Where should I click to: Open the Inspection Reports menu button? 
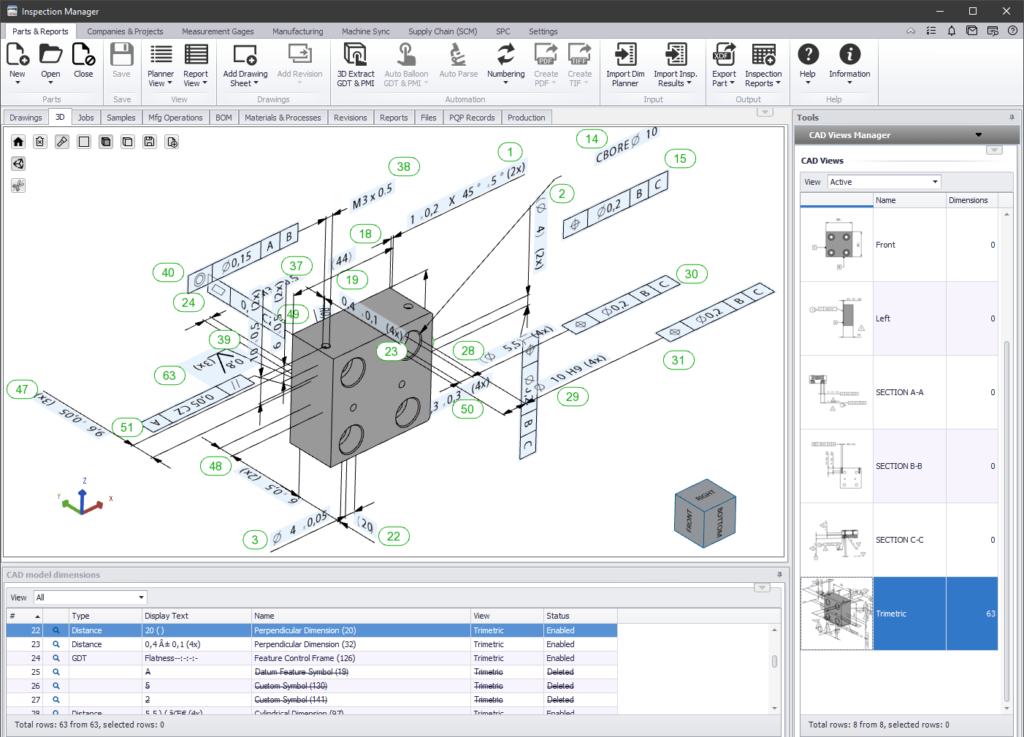point(764,63)
